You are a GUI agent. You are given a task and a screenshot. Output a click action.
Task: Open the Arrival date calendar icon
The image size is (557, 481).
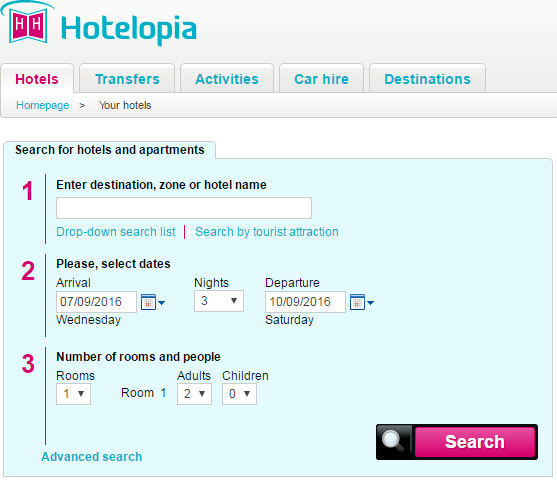tap(153, 302)
